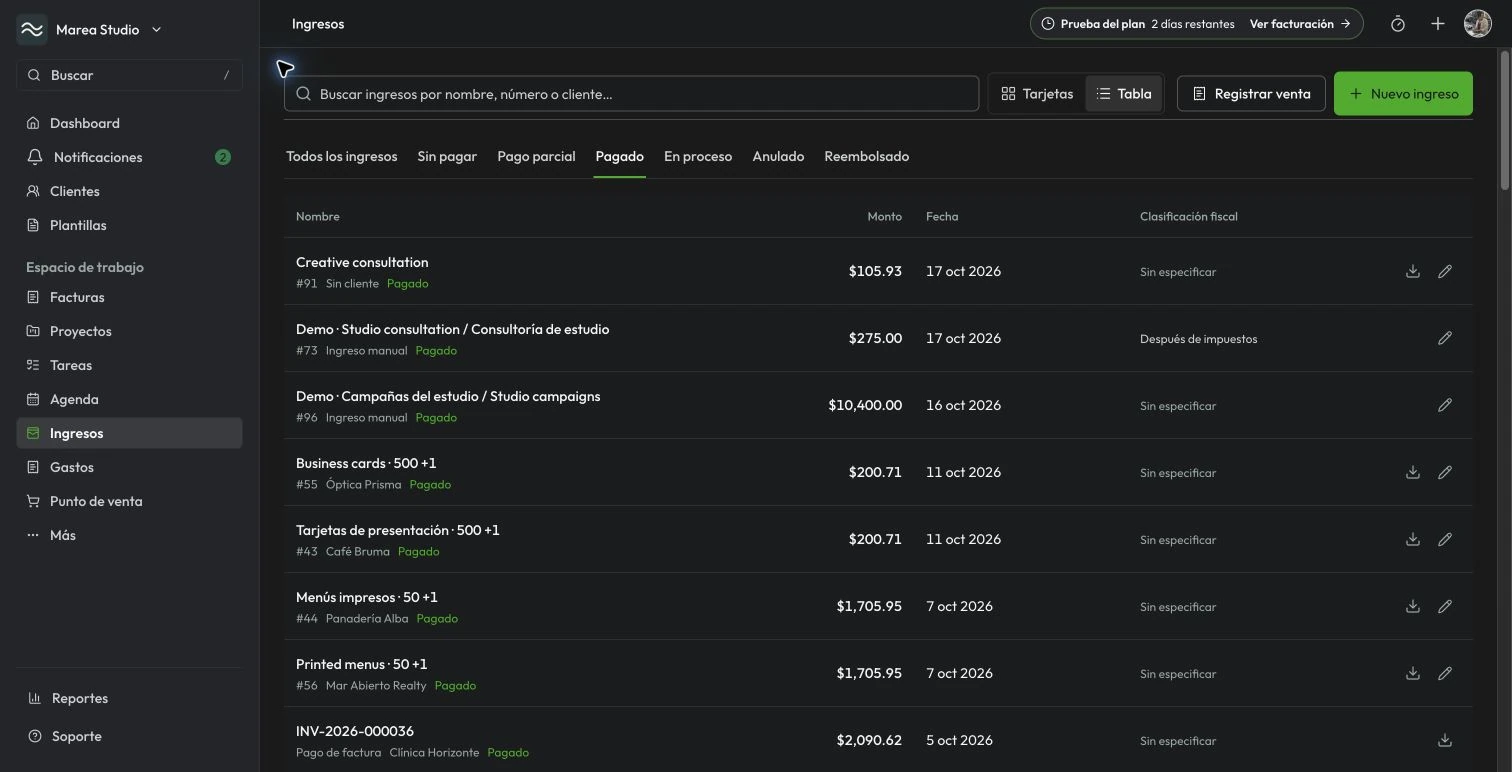Expand the Más sidebar menu

tap(129, 535)
